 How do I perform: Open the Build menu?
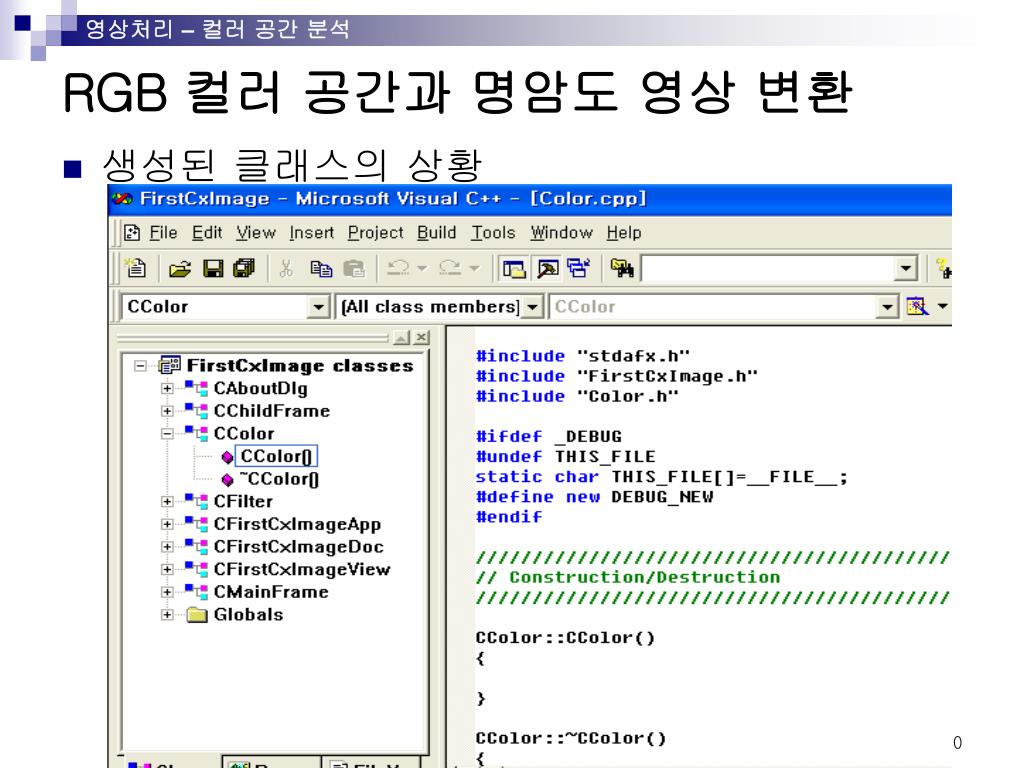tap(436, 232)
